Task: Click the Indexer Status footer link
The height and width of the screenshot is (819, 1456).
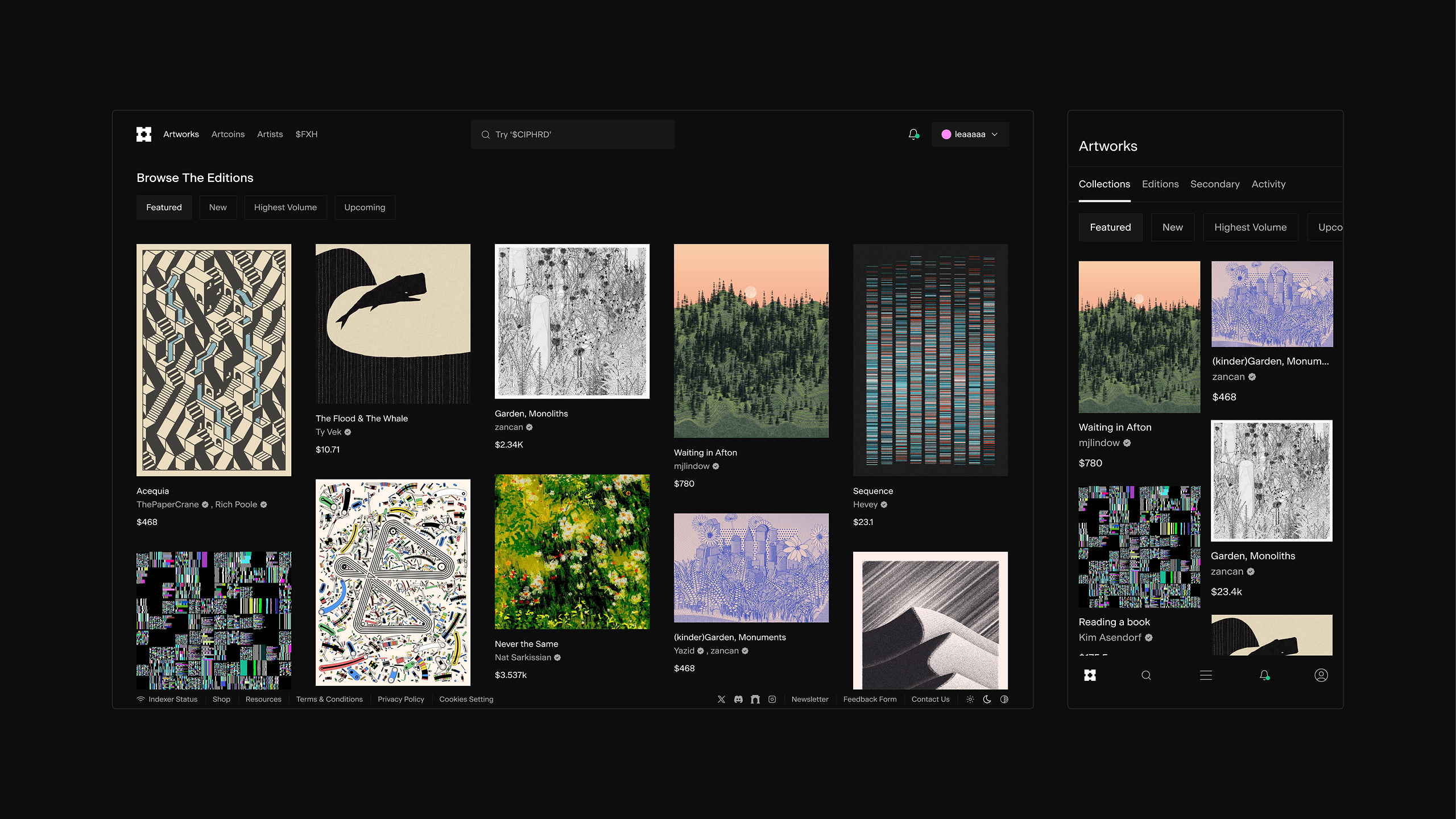Action: [172, 699]
